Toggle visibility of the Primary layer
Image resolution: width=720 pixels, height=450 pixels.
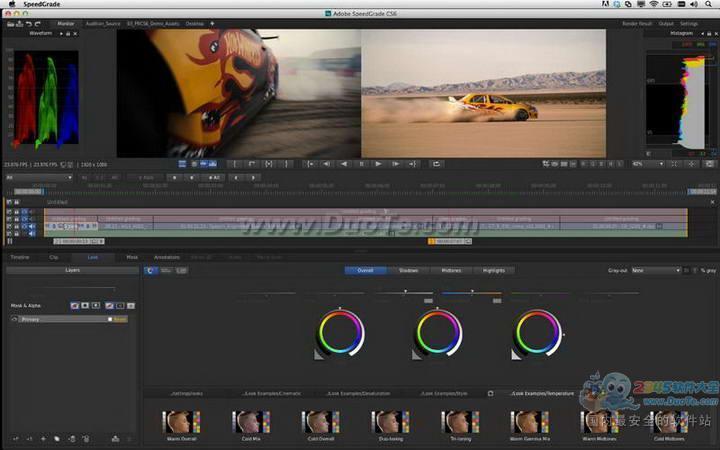pos(14,319)
